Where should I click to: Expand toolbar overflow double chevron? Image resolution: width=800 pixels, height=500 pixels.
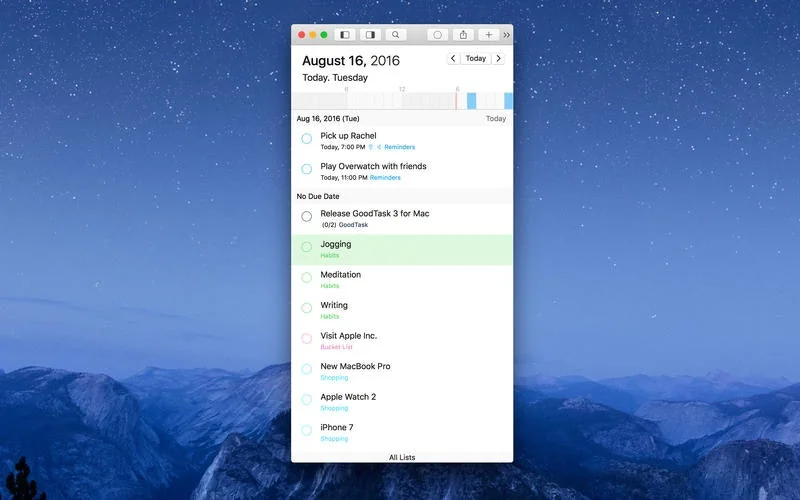click(x=507, y=35)
